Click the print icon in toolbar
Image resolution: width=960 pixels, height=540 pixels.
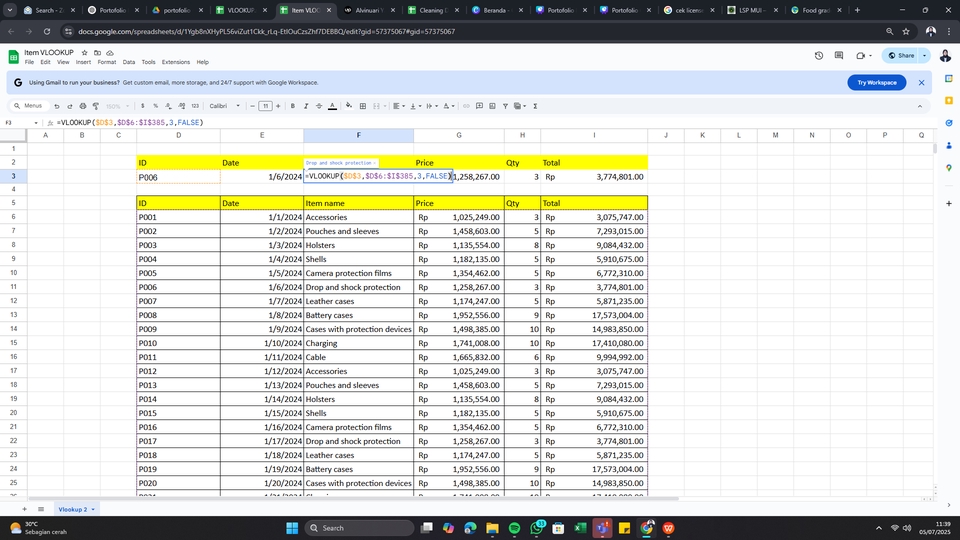(x=81, y=106)
